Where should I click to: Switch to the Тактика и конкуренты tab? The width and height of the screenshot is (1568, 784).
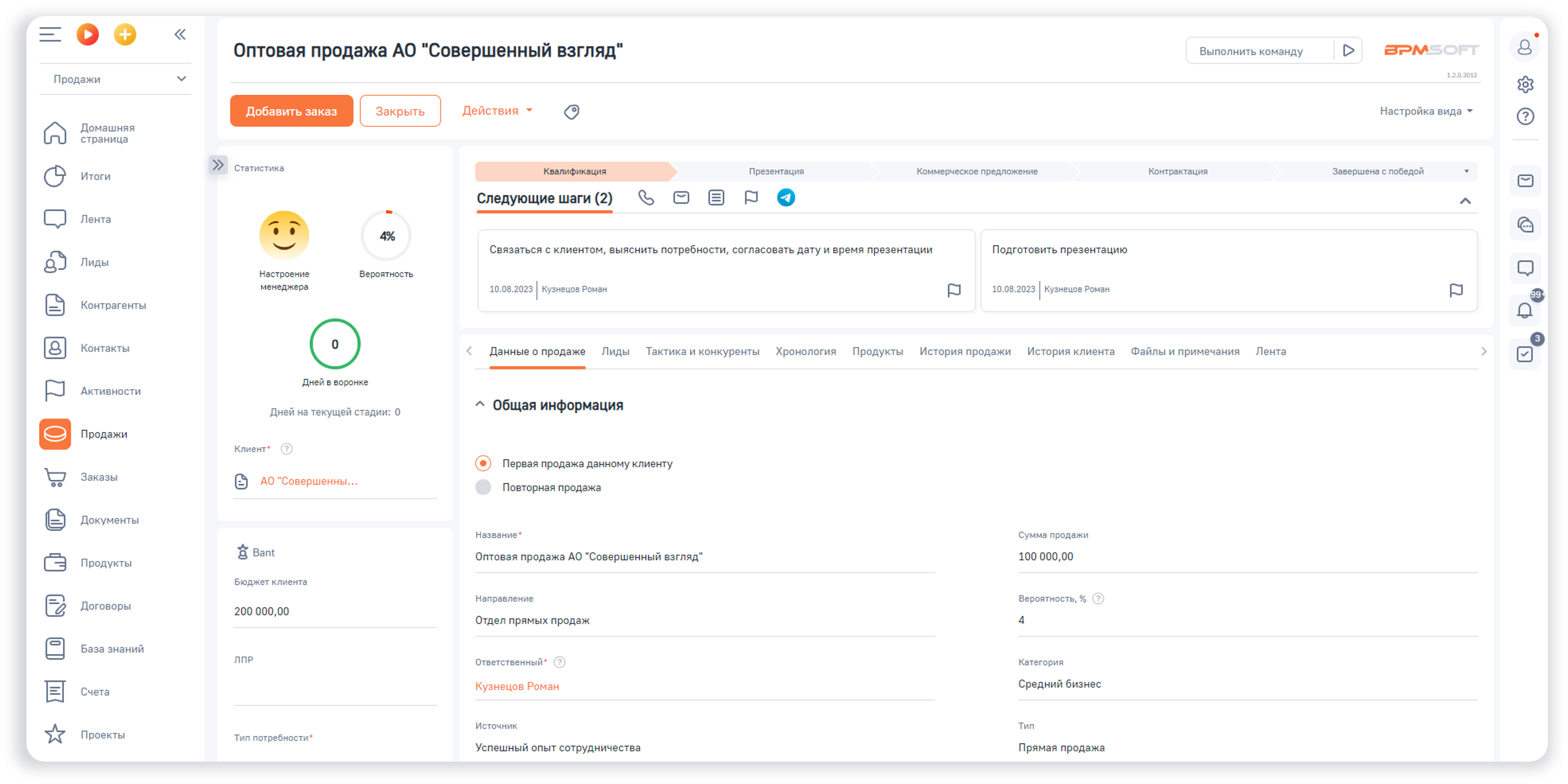pos(703,351)
